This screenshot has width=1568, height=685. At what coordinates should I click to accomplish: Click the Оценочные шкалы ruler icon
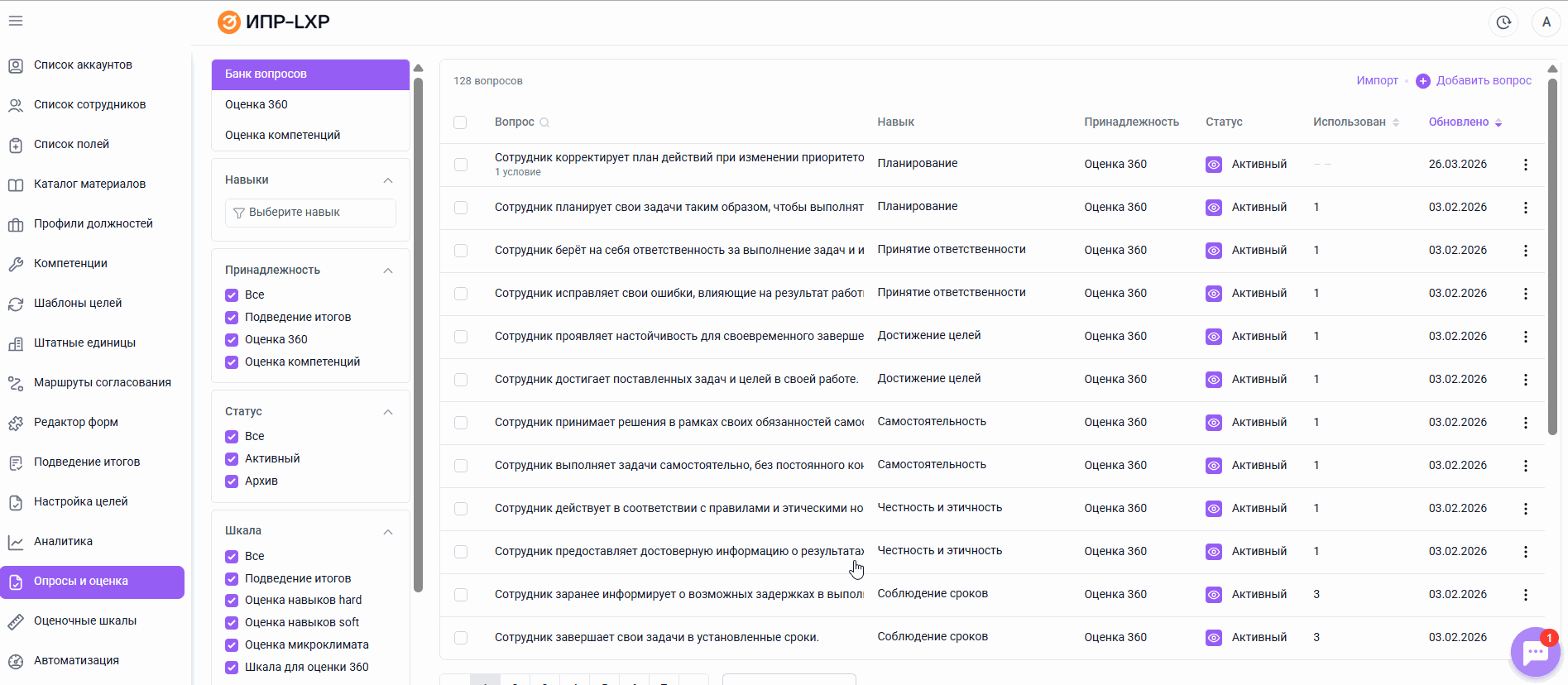16,621
